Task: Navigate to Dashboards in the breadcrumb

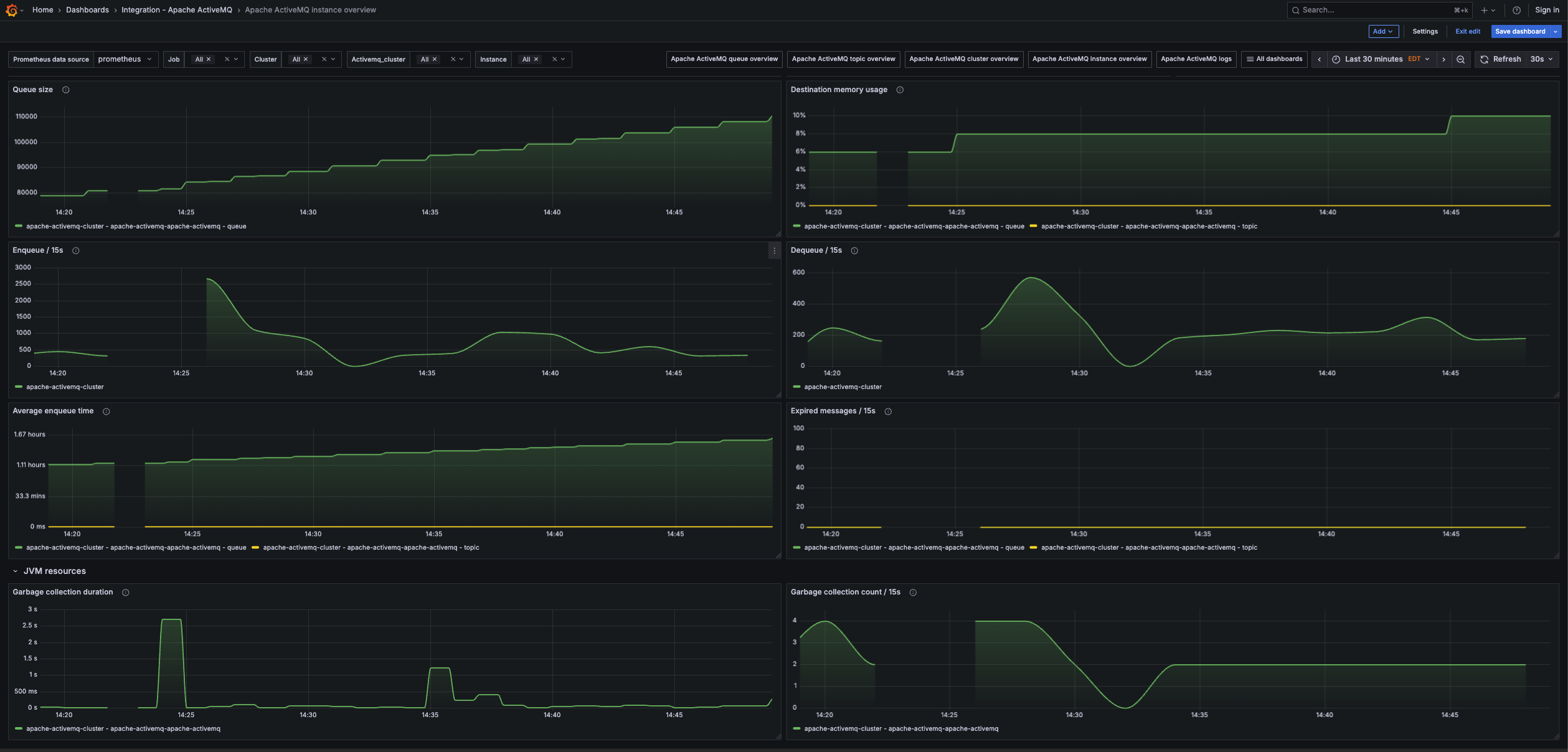Action: 87,10
